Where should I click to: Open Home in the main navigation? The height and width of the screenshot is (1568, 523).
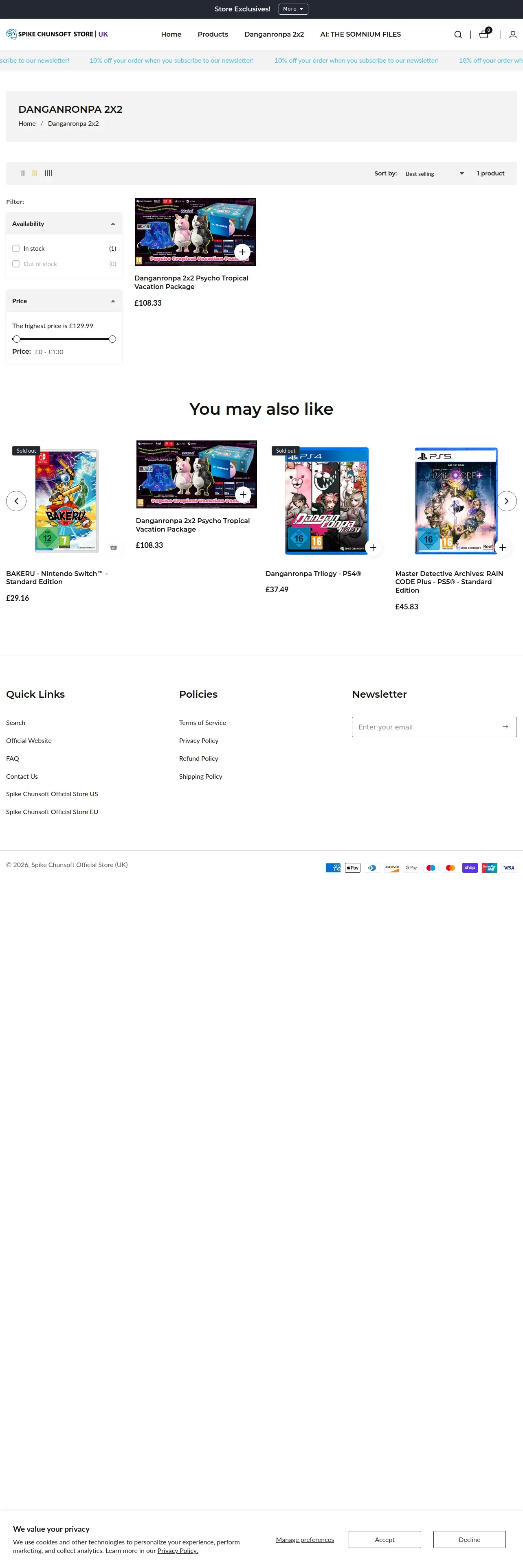pos(171,34)
